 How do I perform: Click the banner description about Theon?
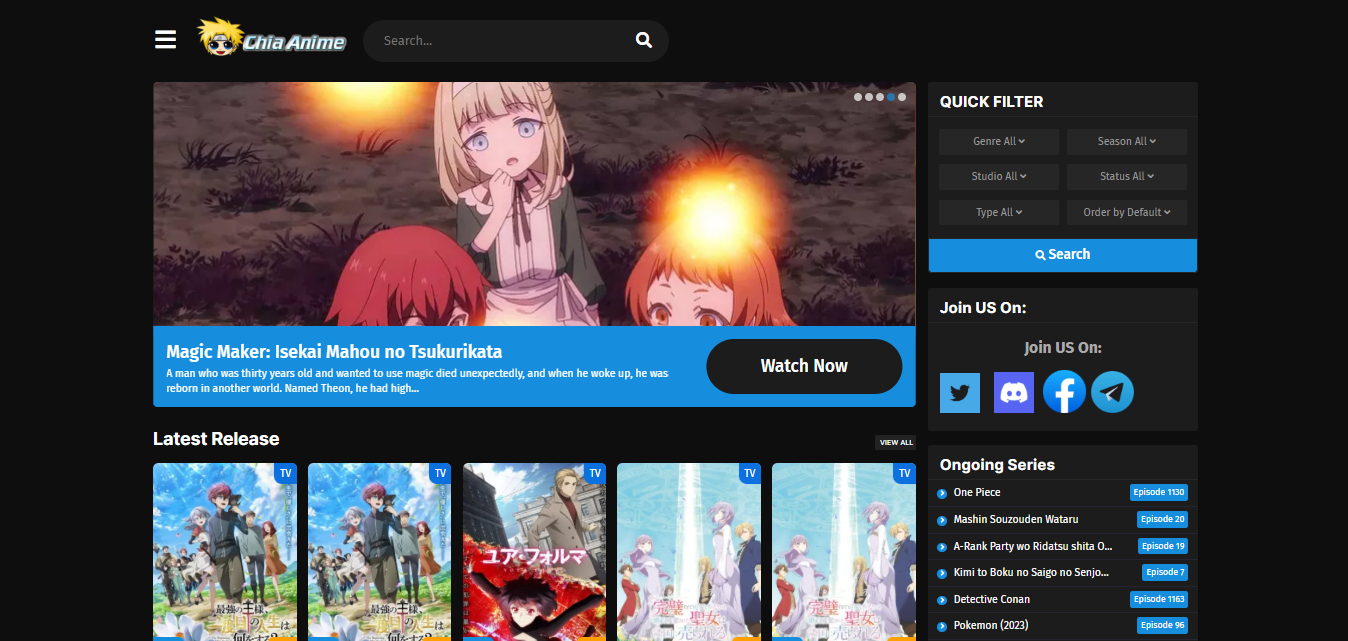coord(417,380)
